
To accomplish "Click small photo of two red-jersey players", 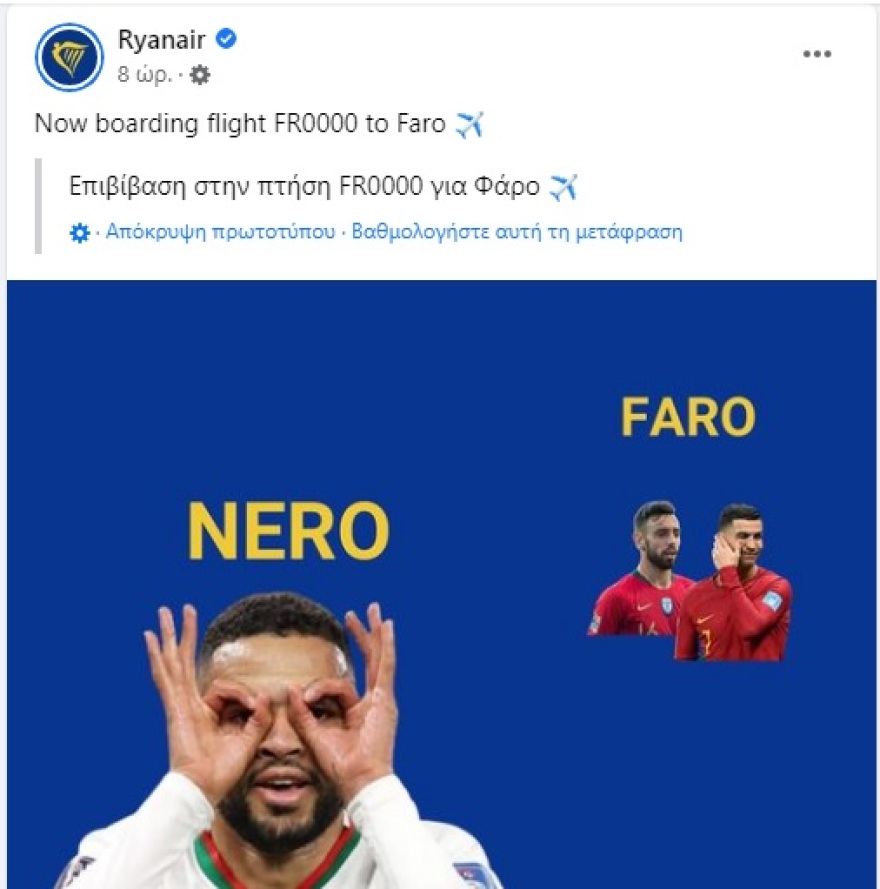I will click(x=690, y=581).
